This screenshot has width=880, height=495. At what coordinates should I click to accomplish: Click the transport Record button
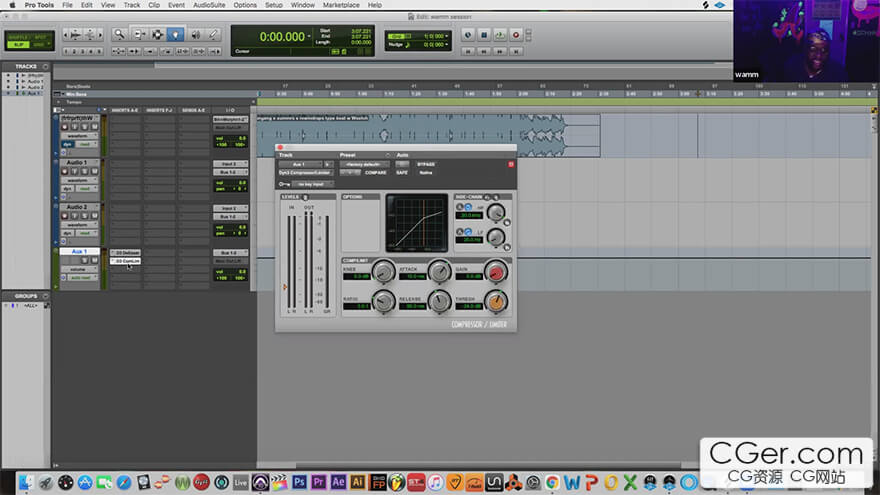(x=516, y=35)
